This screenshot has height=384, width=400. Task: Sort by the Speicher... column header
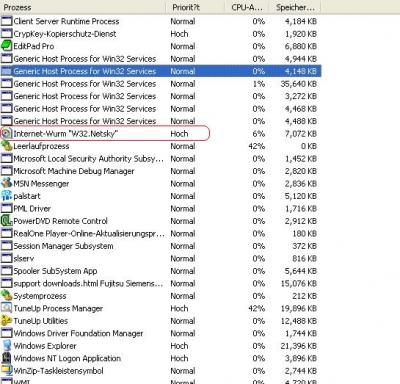[x=295, y=7]
